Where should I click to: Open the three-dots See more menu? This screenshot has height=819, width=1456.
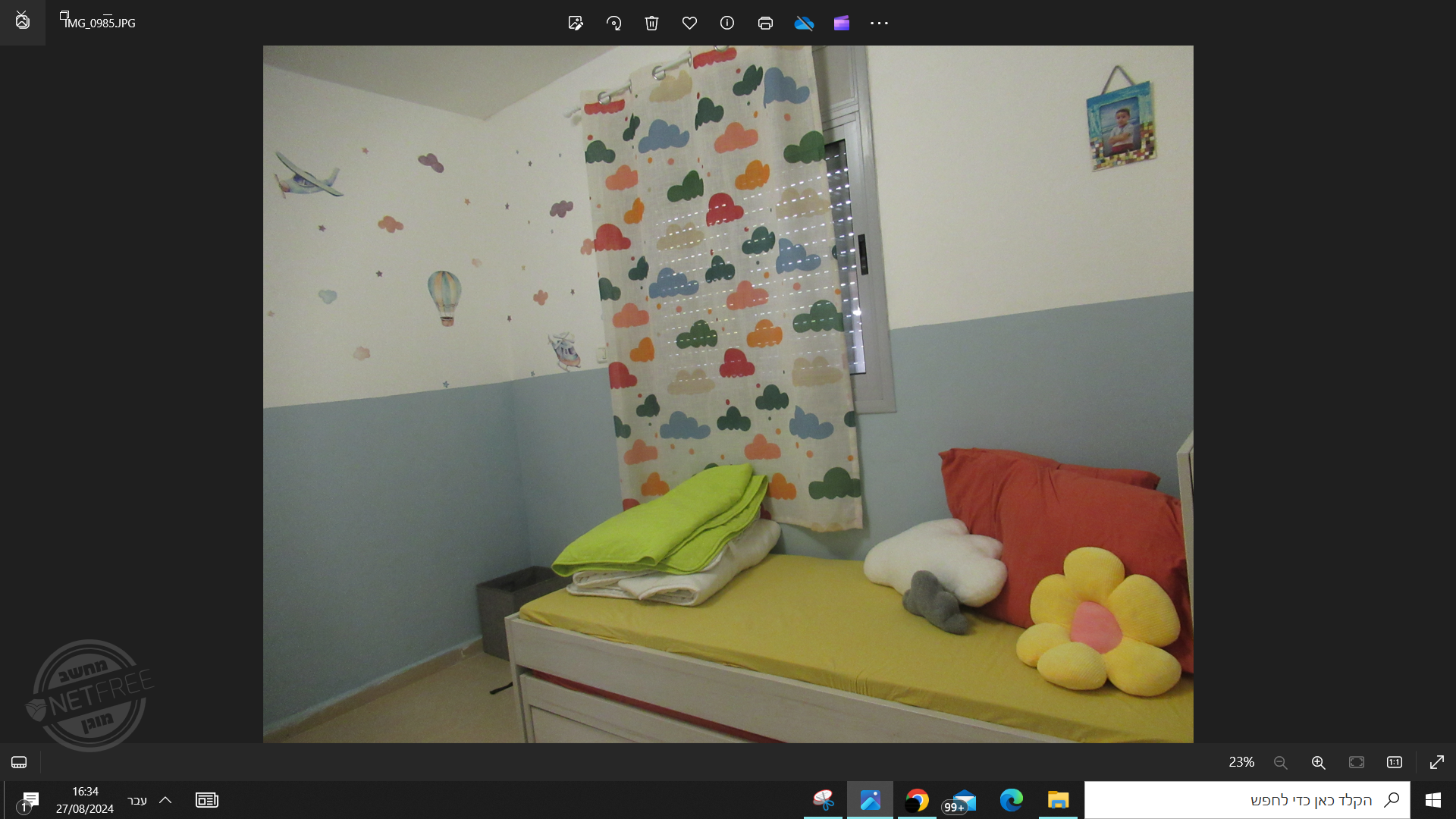879,23
